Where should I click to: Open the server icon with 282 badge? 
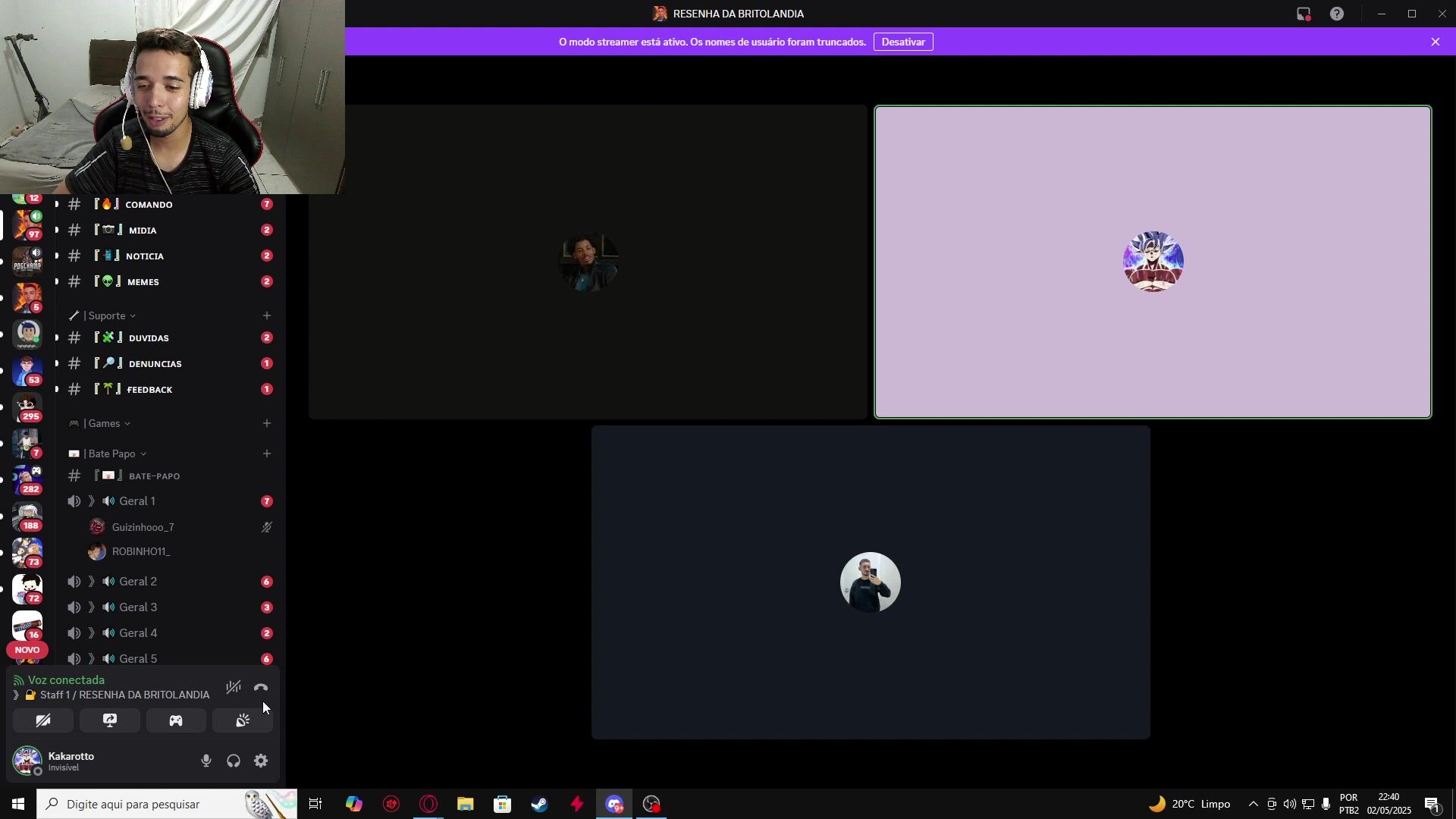pyautogui.click(x=27, y=479)
